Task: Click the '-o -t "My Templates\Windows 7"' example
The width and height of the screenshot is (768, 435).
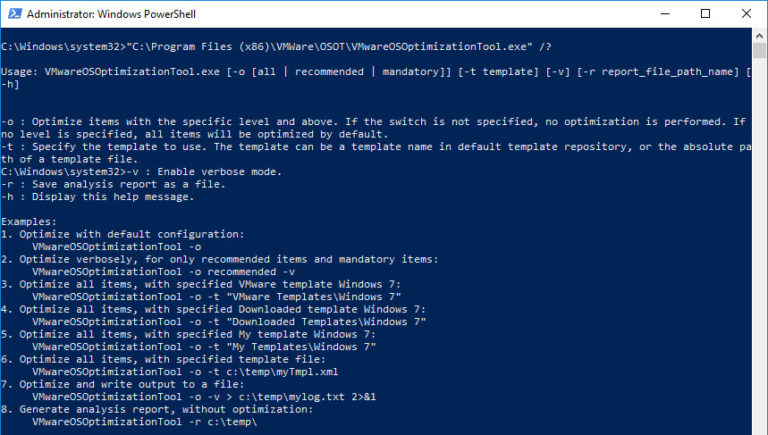Action: 204,347
